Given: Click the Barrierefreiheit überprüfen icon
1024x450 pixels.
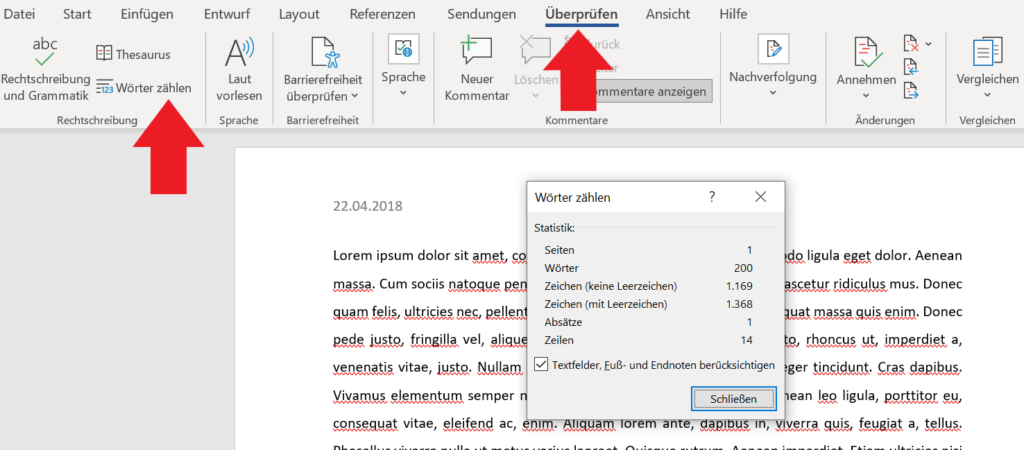Looking at the screenshot, I should click(325, 52).
